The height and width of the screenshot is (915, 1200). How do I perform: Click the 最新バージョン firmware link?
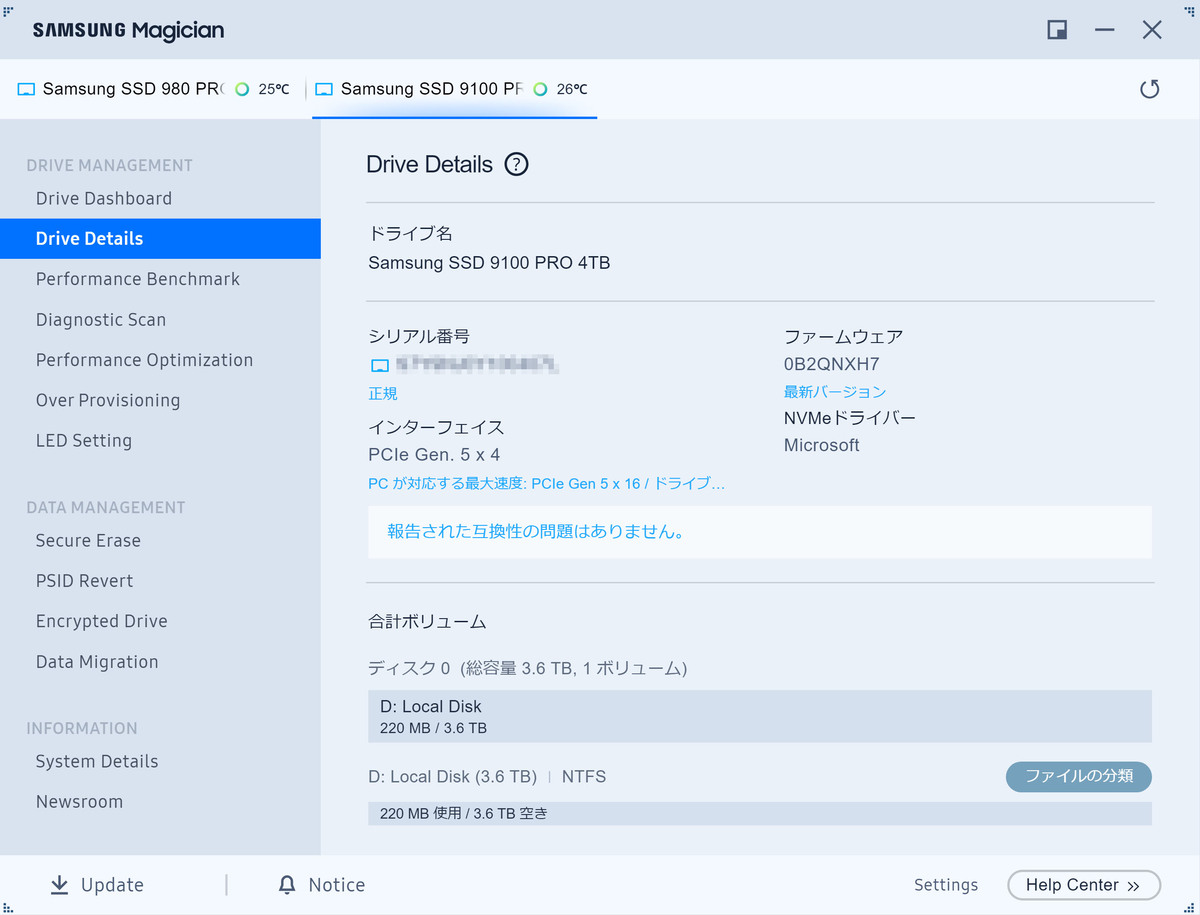click(835, 392)
